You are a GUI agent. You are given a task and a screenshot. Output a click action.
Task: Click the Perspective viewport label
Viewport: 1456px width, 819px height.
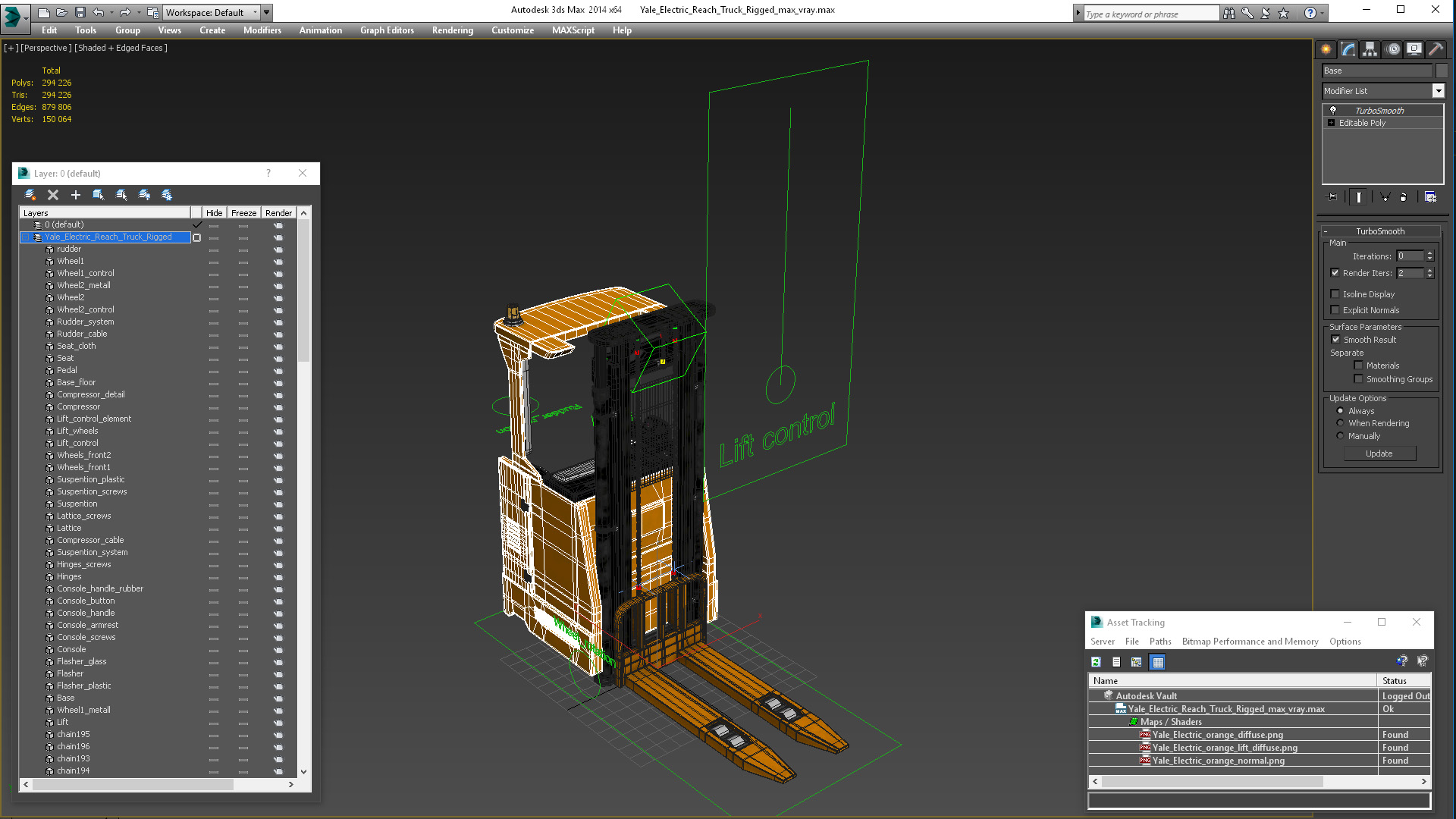[x=46, y=48]
